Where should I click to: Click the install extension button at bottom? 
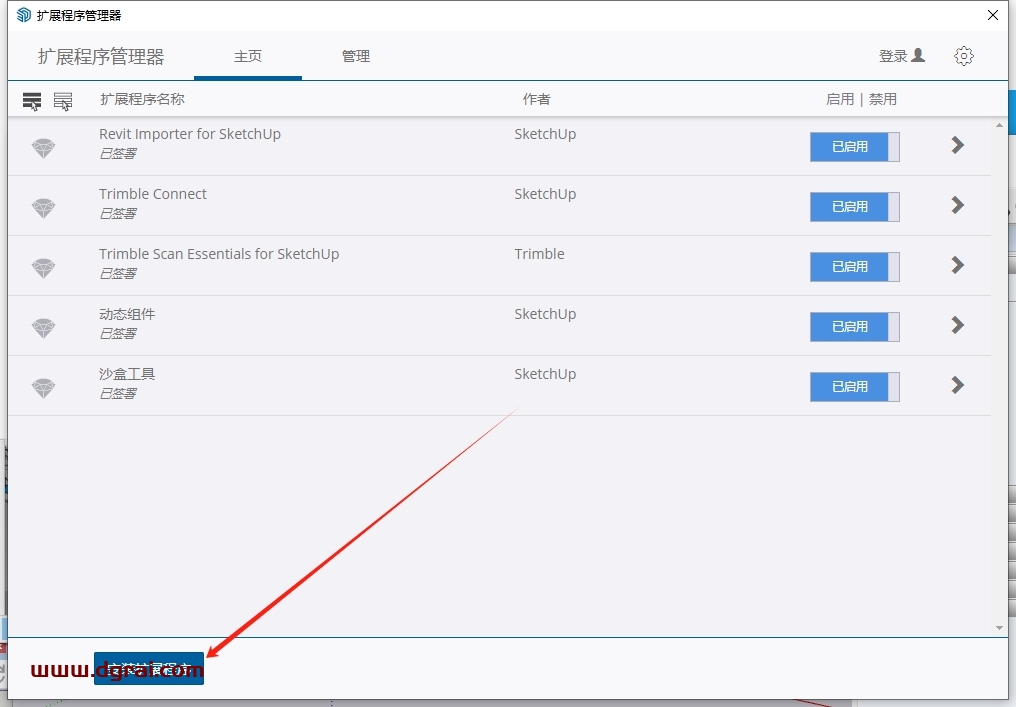click(149, 668)
